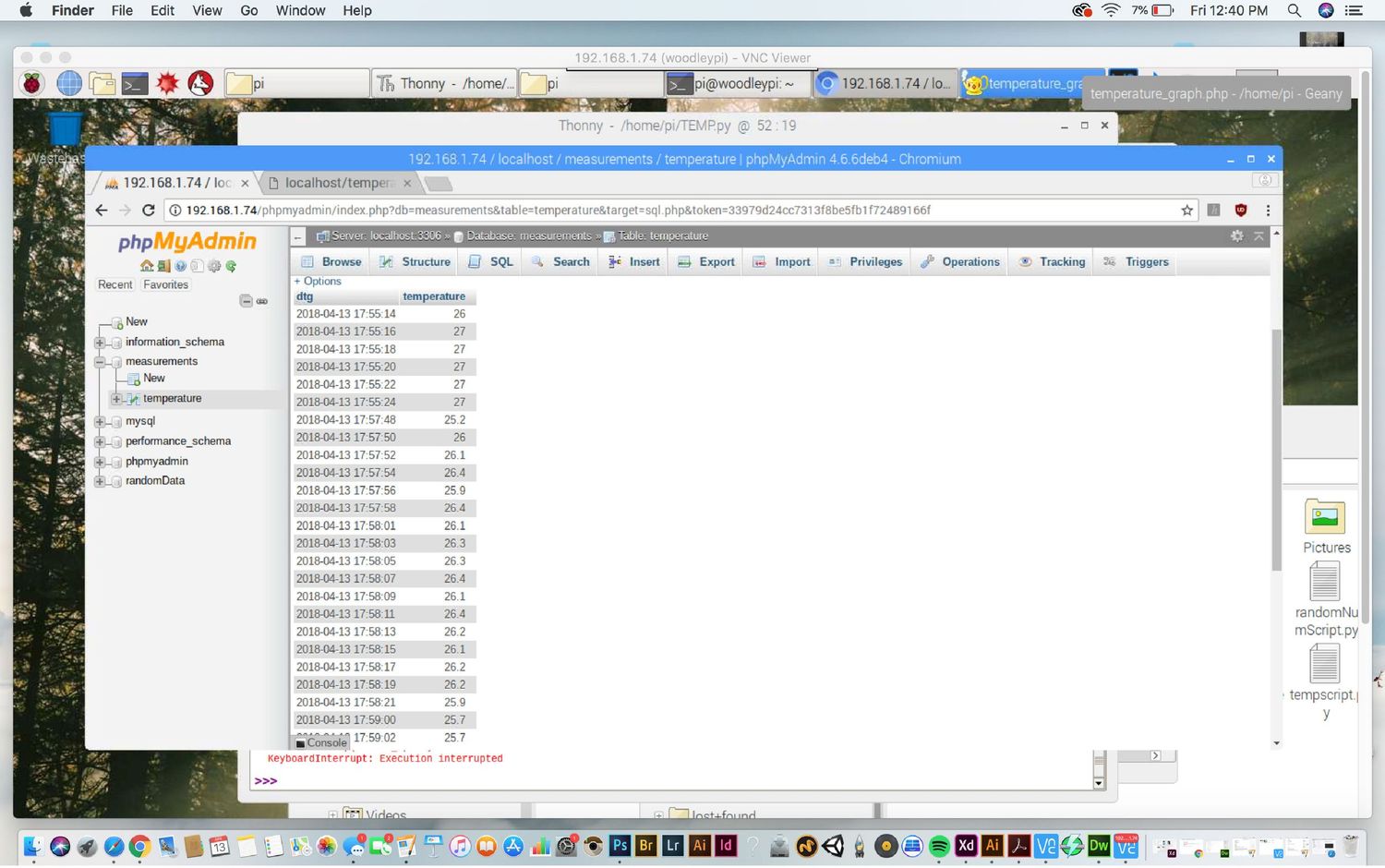Switch to the Export tab

706,262
